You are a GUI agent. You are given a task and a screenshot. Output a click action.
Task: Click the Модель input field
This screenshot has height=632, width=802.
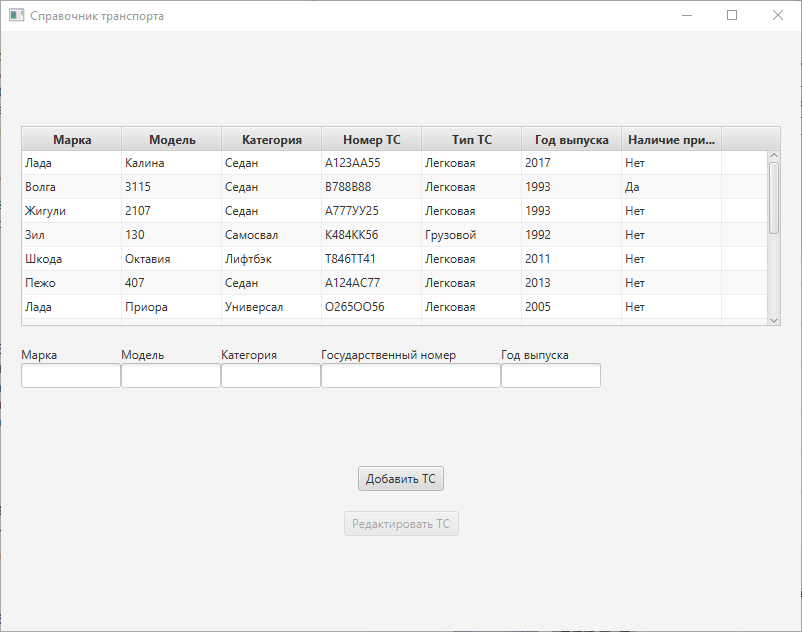coord(170,375)
